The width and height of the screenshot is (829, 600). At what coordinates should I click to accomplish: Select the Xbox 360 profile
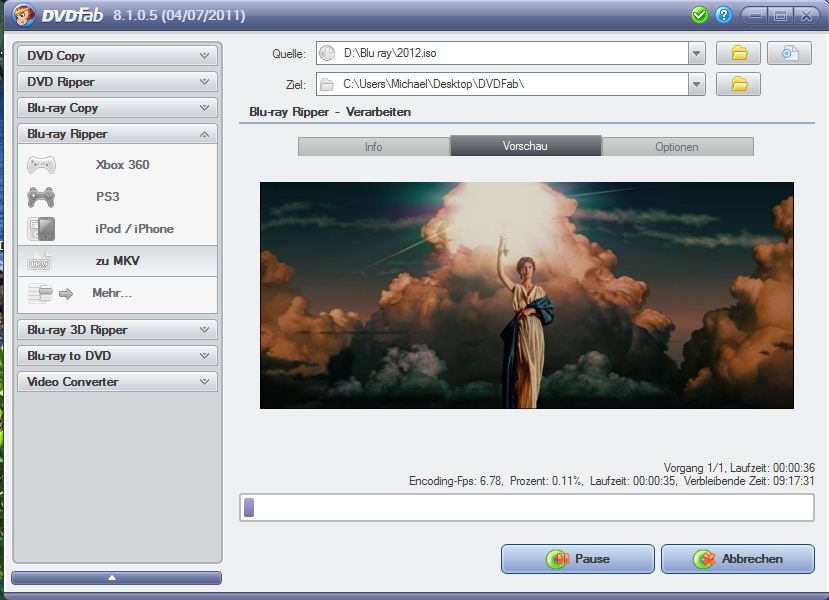click(x=117, y=165)
